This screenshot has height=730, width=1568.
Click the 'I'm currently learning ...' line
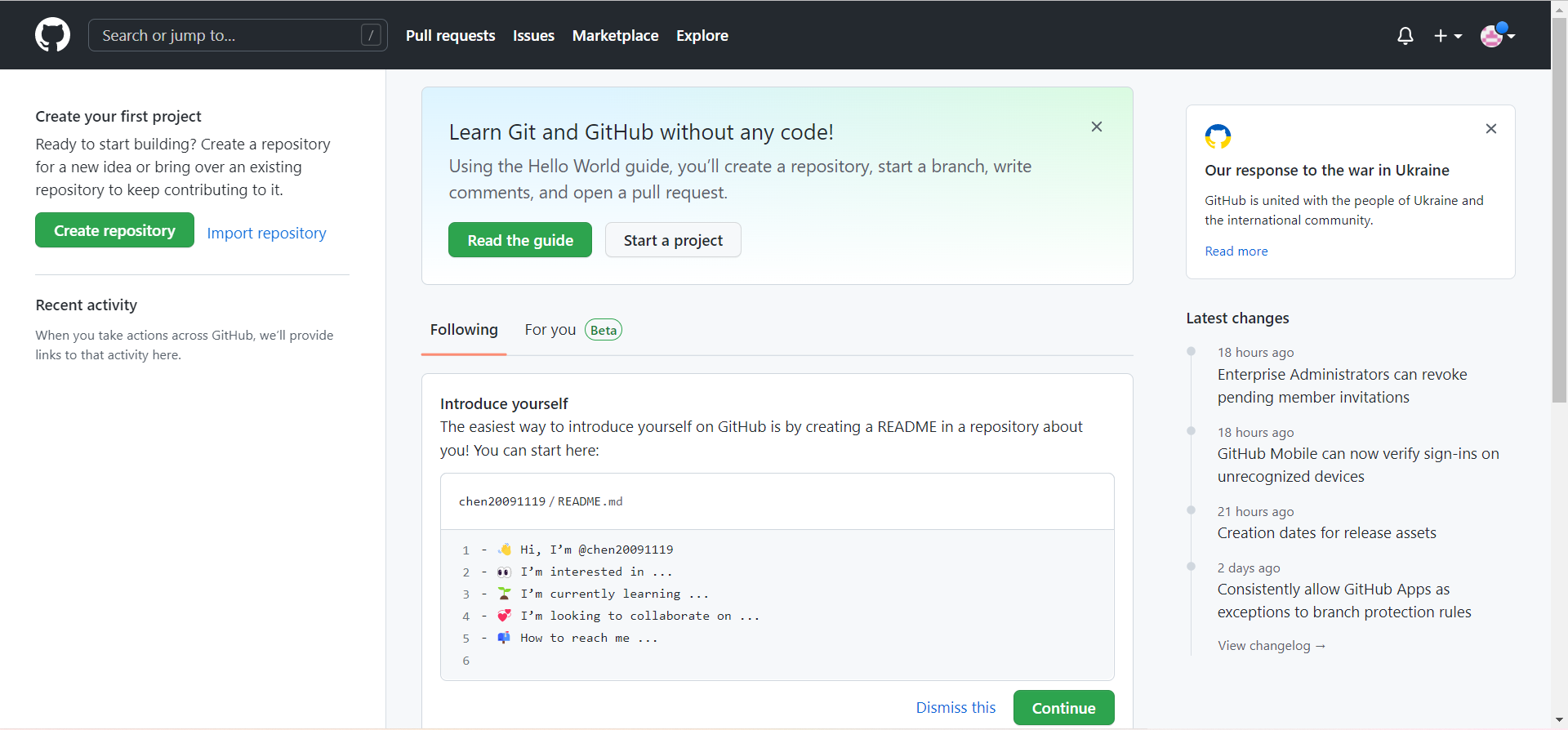pos(614,594)
